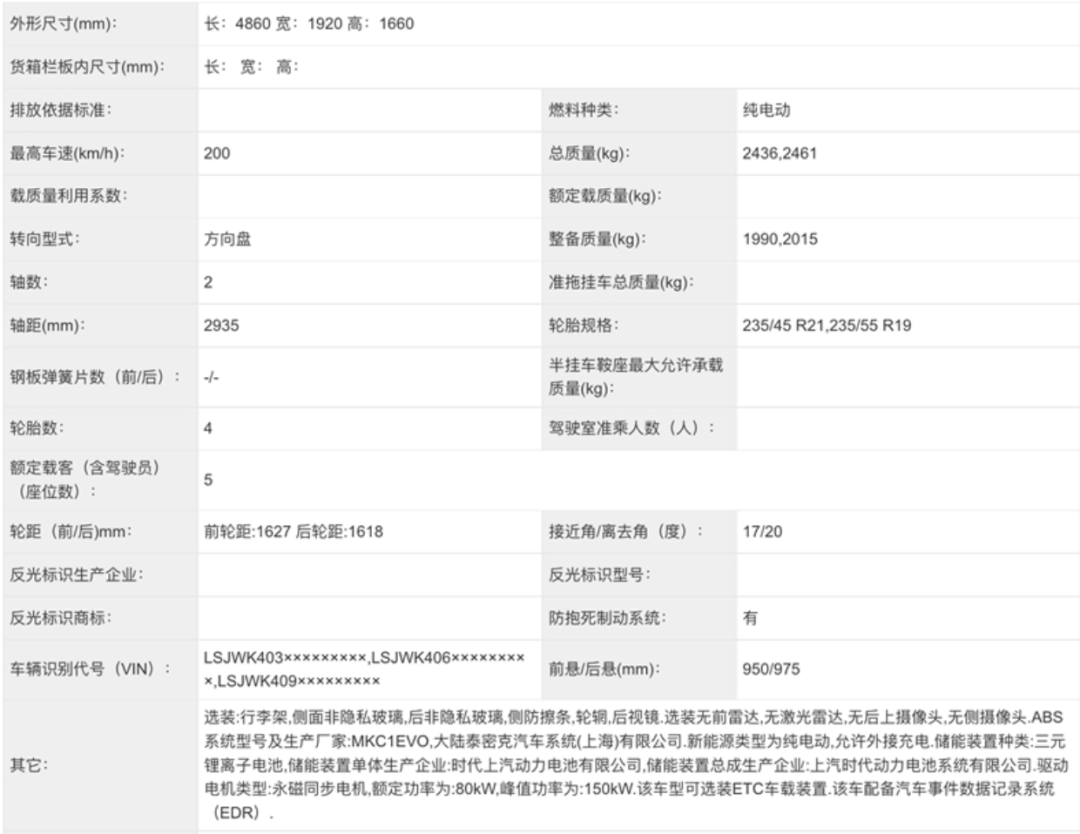
Task: Click the 其它 label
Action: click(x=29, y=765)
